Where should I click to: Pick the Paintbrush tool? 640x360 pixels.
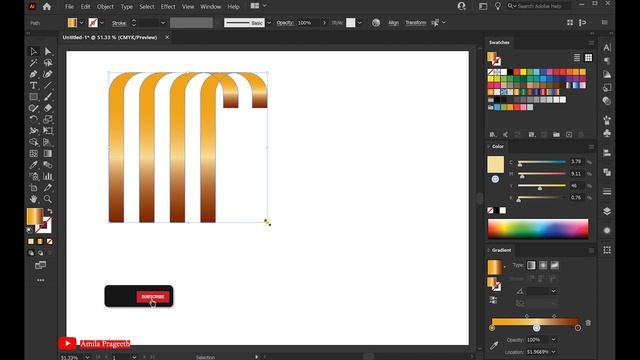point(48,97)
